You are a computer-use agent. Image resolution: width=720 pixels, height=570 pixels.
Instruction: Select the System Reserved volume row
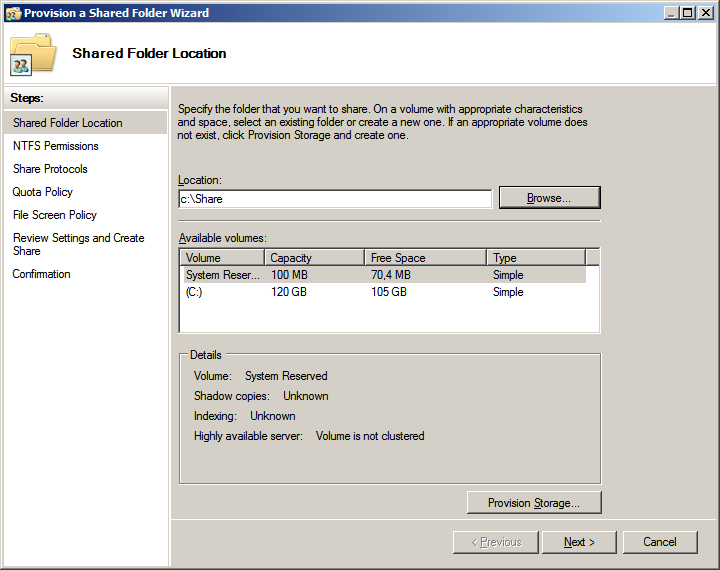[x=384, y=275]
